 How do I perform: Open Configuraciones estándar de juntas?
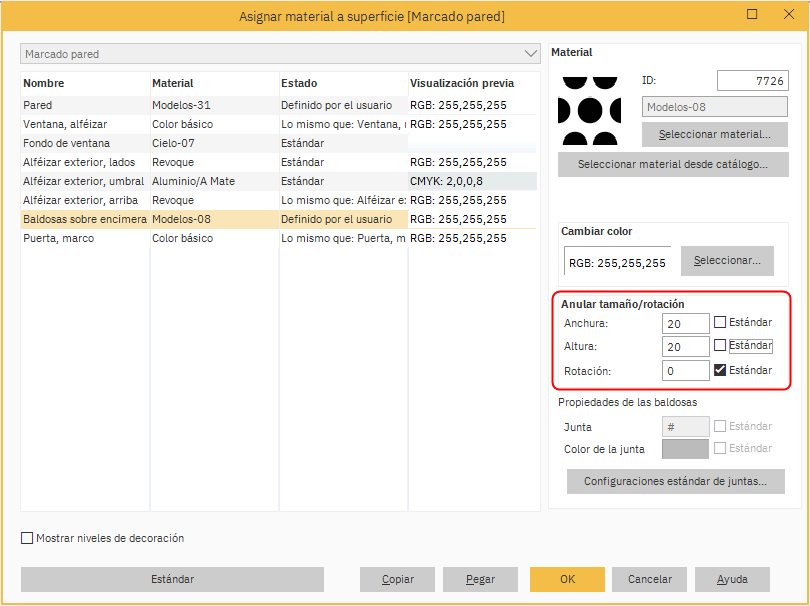[675, 482]
